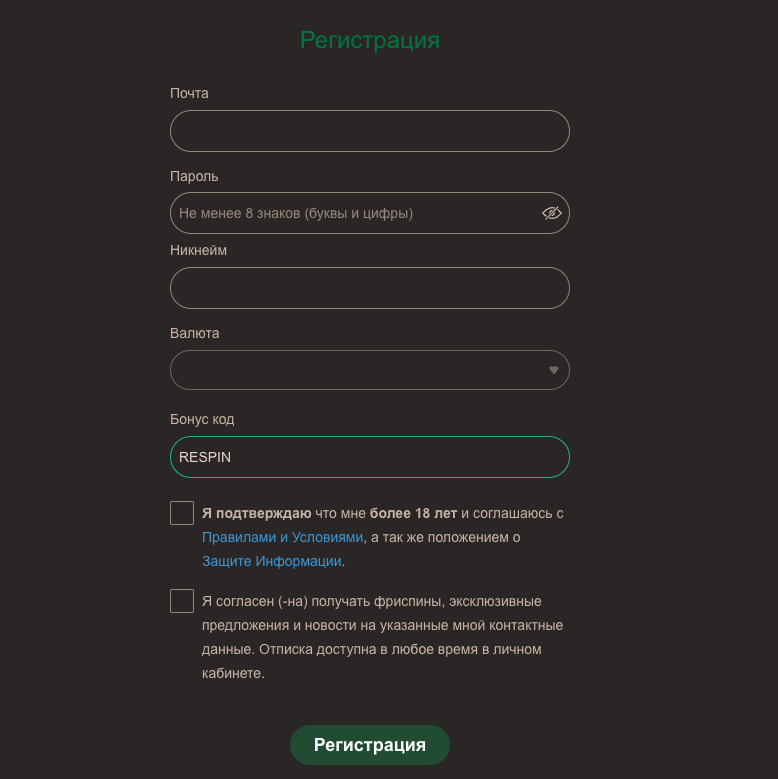Screen dimensions: 778x779
Task: Open the Защите Информации link
Action: point(271,561)
